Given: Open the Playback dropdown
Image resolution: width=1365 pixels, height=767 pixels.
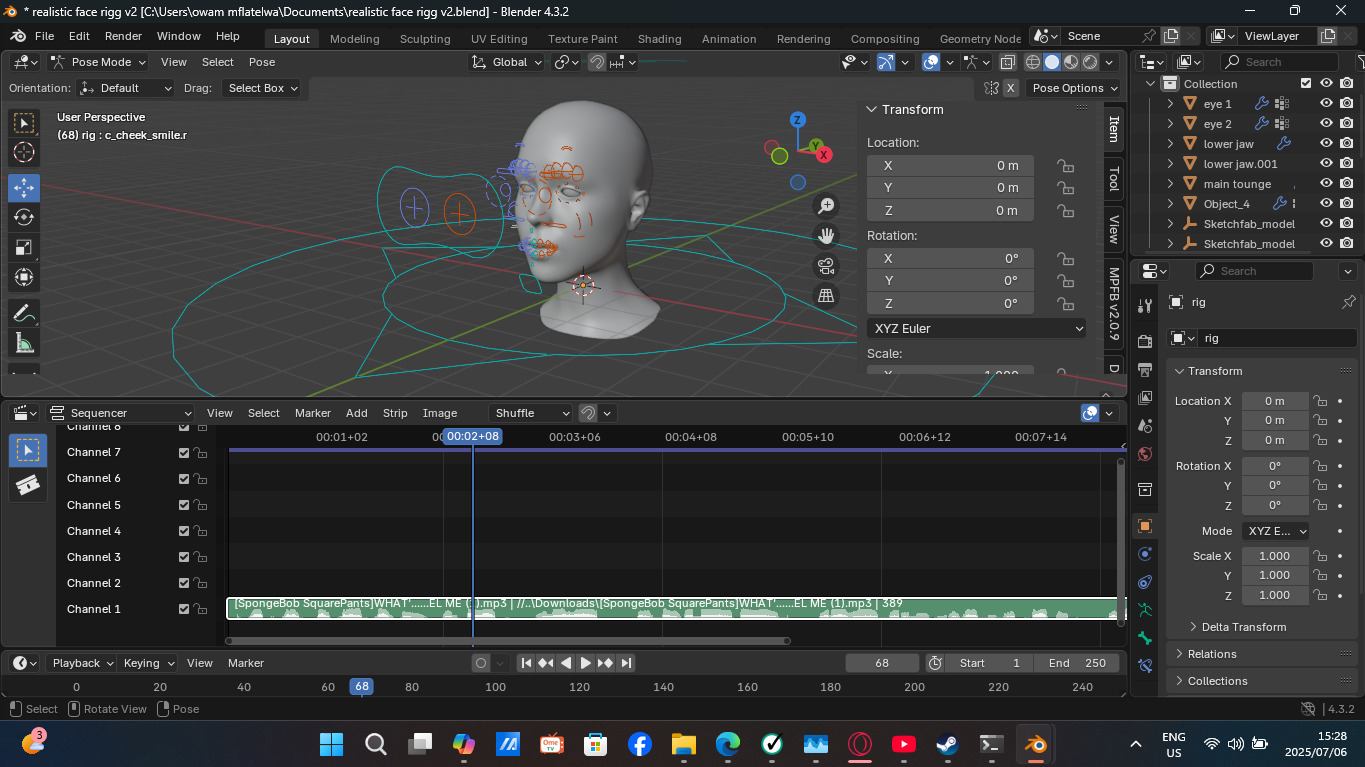Looking at the screenshot, I should (x=82, y=663).
